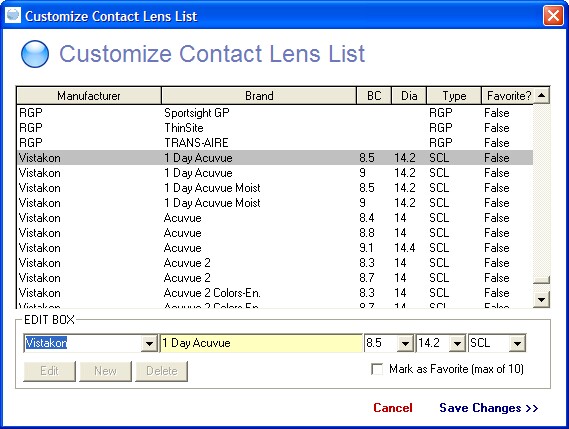Select Acuvue 2 with BC 8.7
This screenshot has height=429, width=569.
[x=275, y=278]
